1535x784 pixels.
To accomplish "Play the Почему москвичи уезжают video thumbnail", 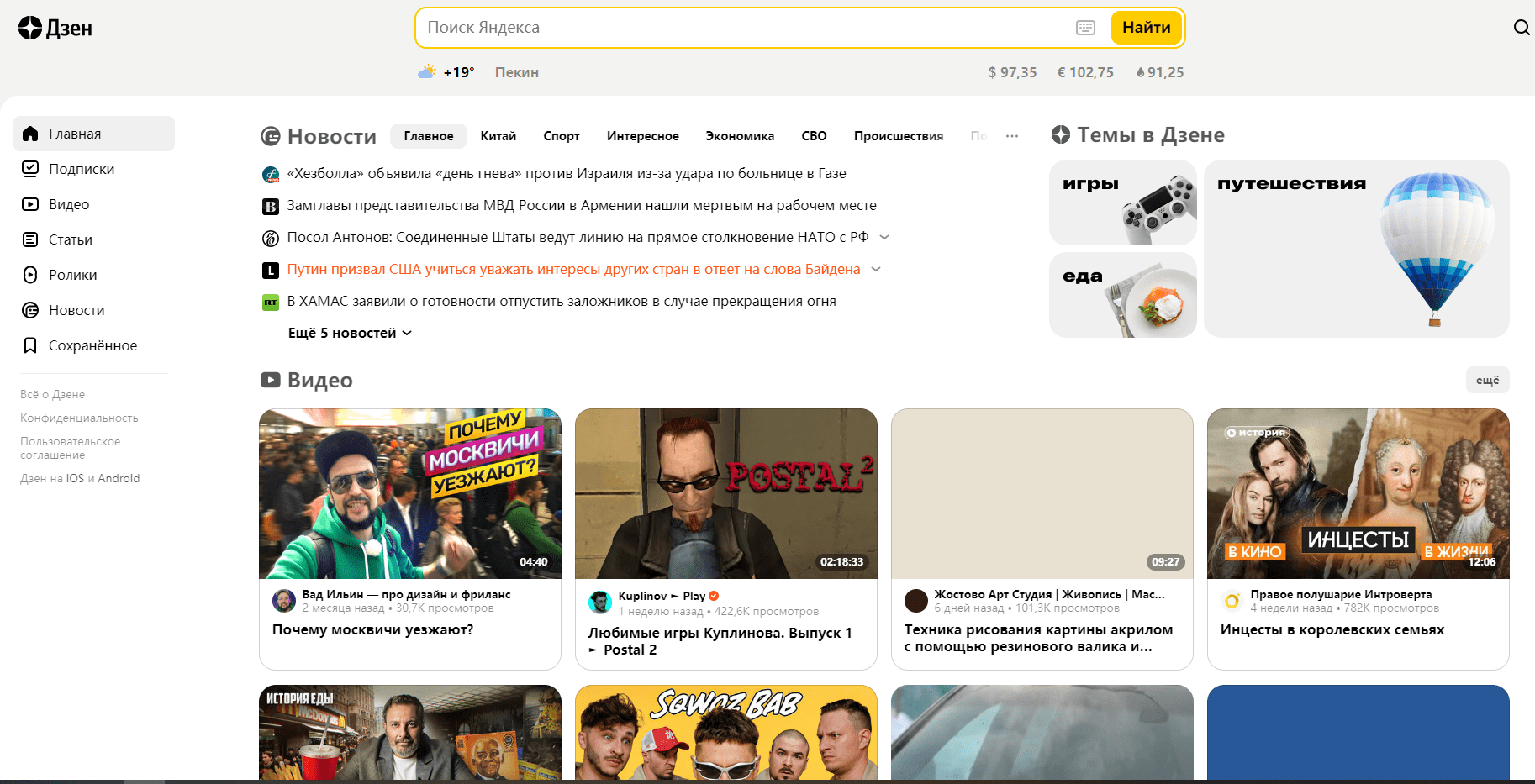I will pos(410,494).
